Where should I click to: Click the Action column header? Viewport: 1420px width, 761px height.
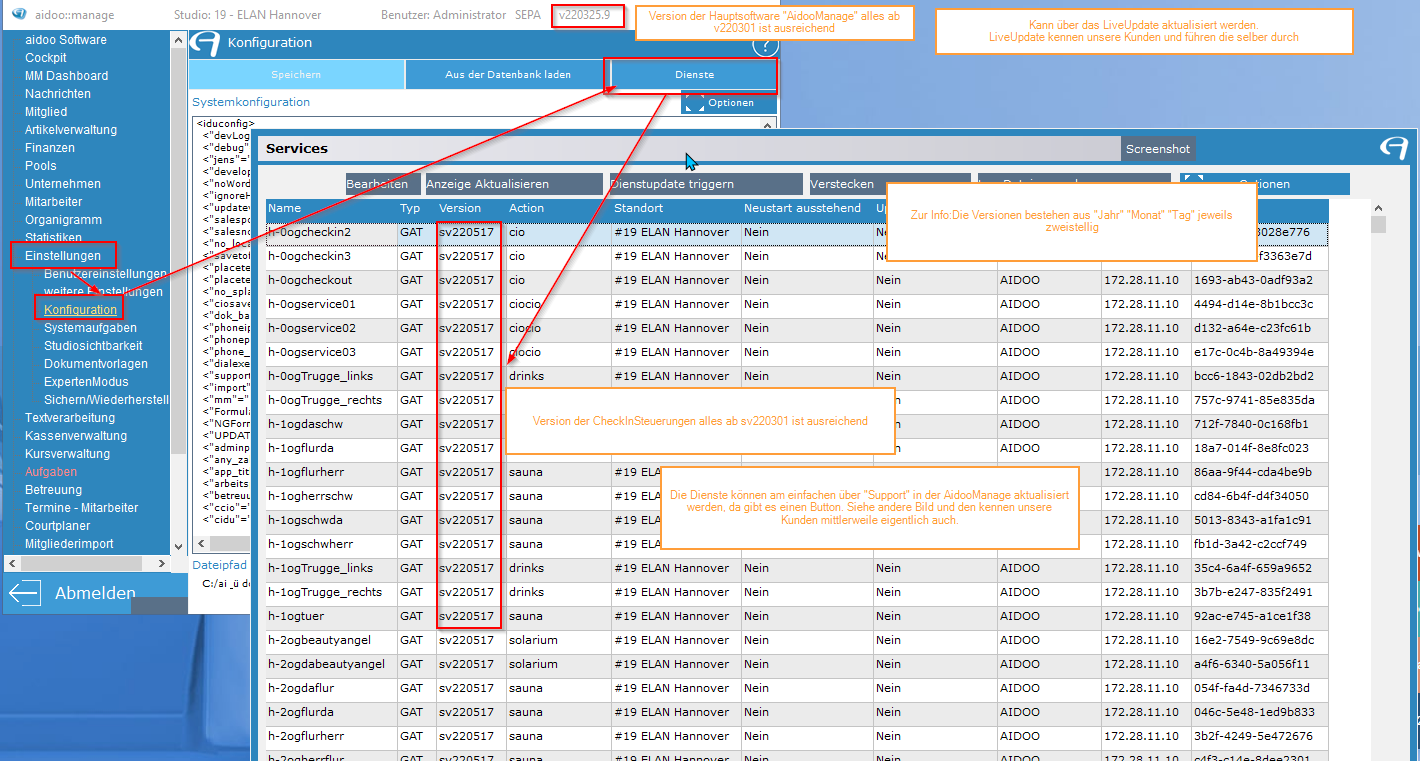pos(559,208)
